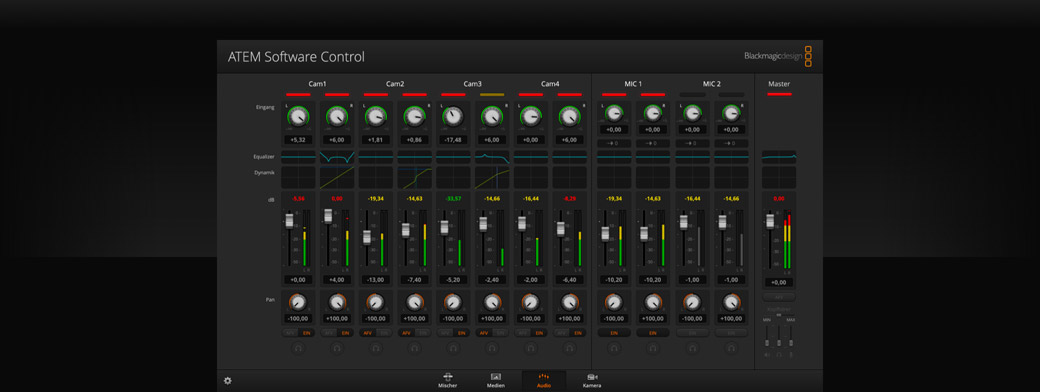Enable EIN on MIC 2 left channel
Screen dimensions: 1040x392
pyautogui.click(x=692, y=332)
